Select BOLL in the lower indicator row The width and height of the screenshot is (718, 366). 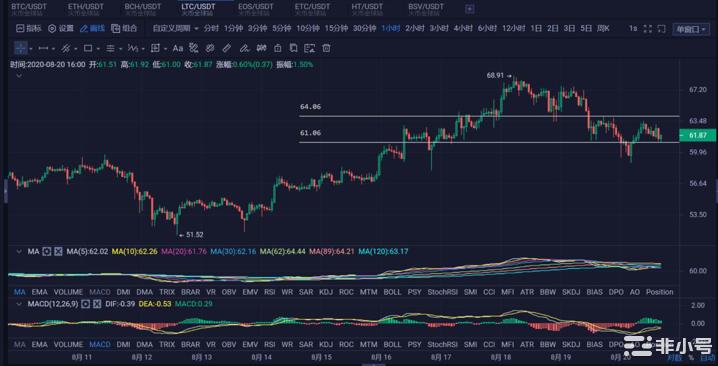click(392, 344)
